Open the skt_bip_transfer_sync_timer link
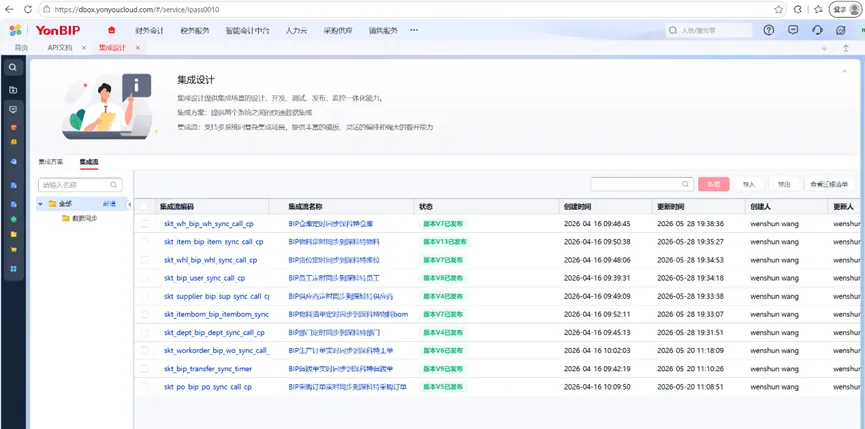The height and width of the screenshot is (429, 865). click(x=208, y=369)
